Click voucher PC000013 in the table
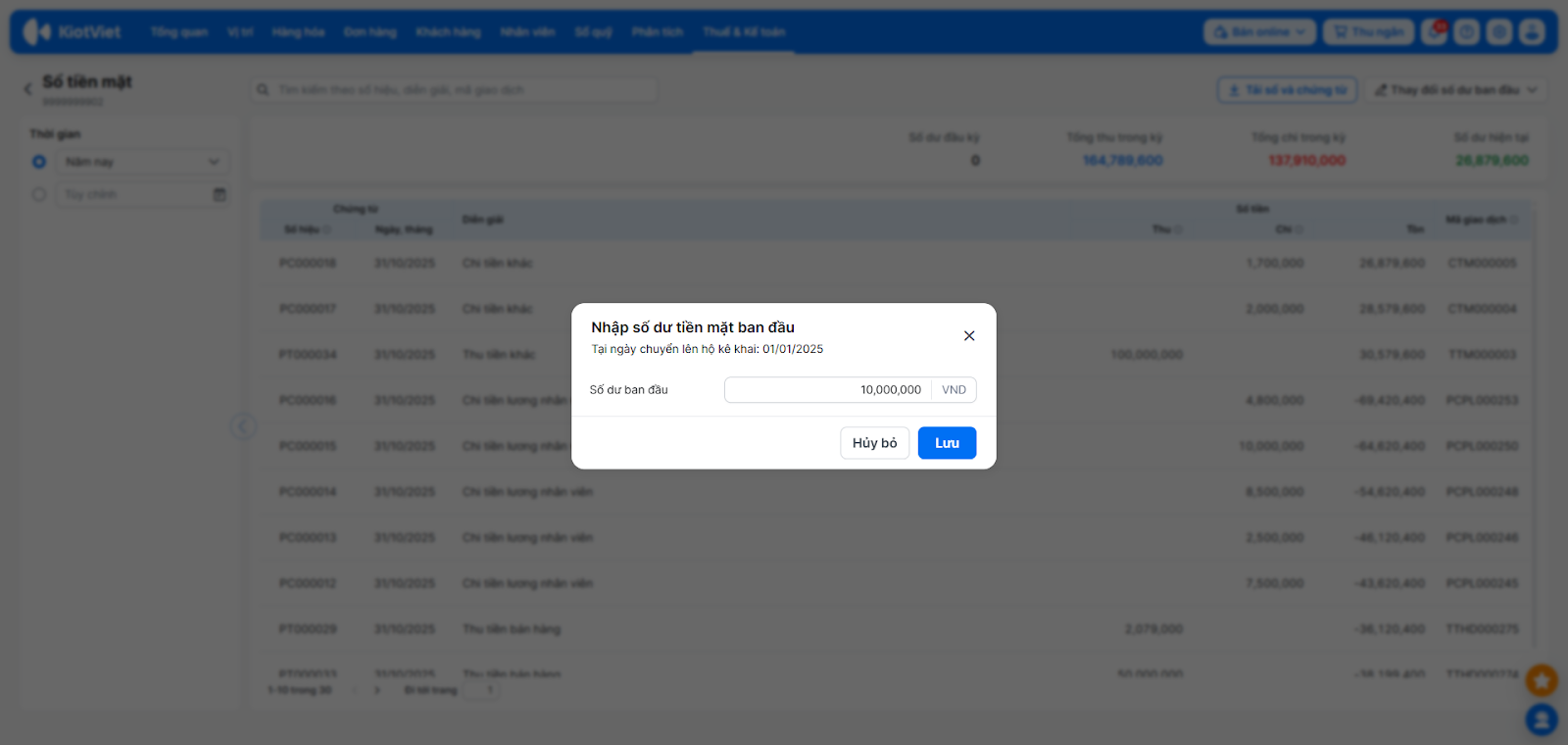The width and height of the screenshot is (1568, 745). 308,537
